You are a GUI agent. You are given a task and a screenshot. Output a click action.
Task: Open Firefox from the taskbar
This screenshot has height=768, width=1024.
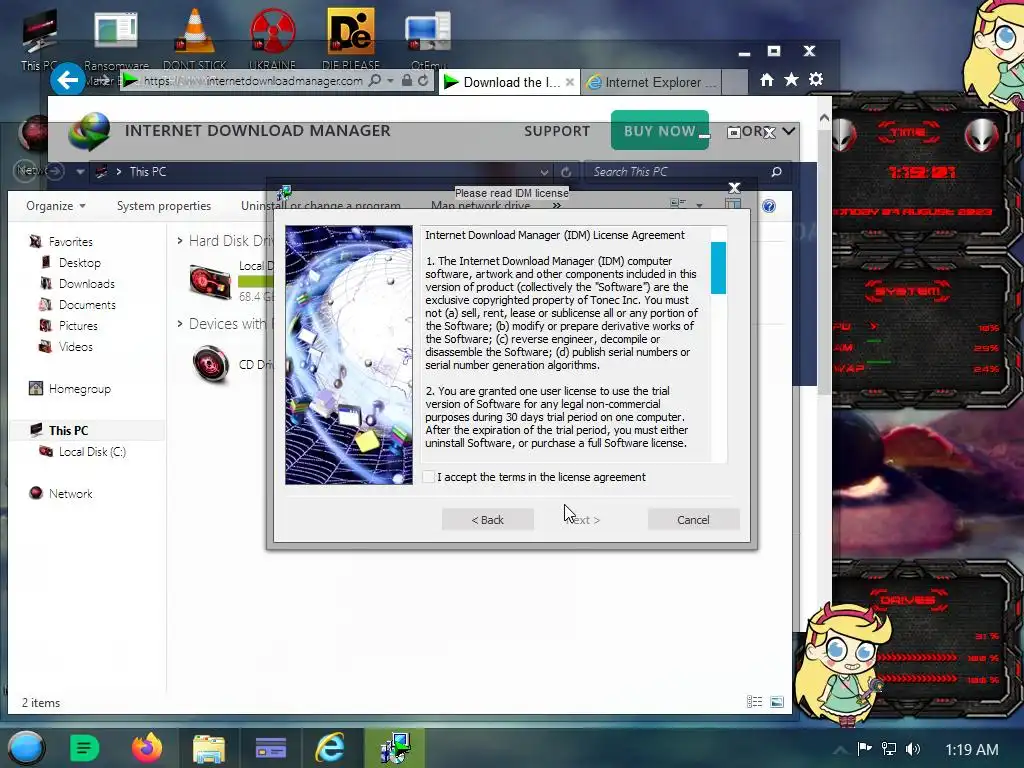(147, 748)
